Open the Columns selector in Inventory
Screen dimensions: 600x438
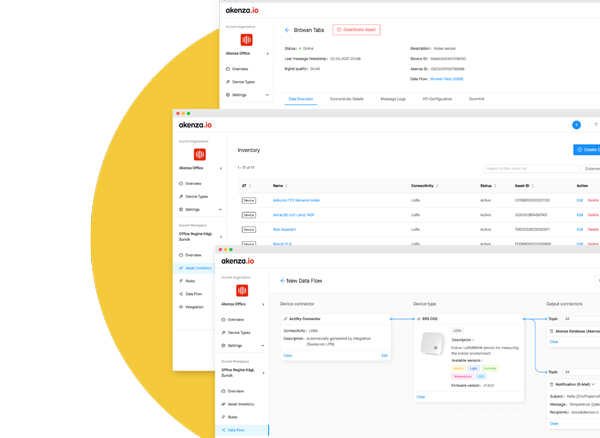point(590,169)
